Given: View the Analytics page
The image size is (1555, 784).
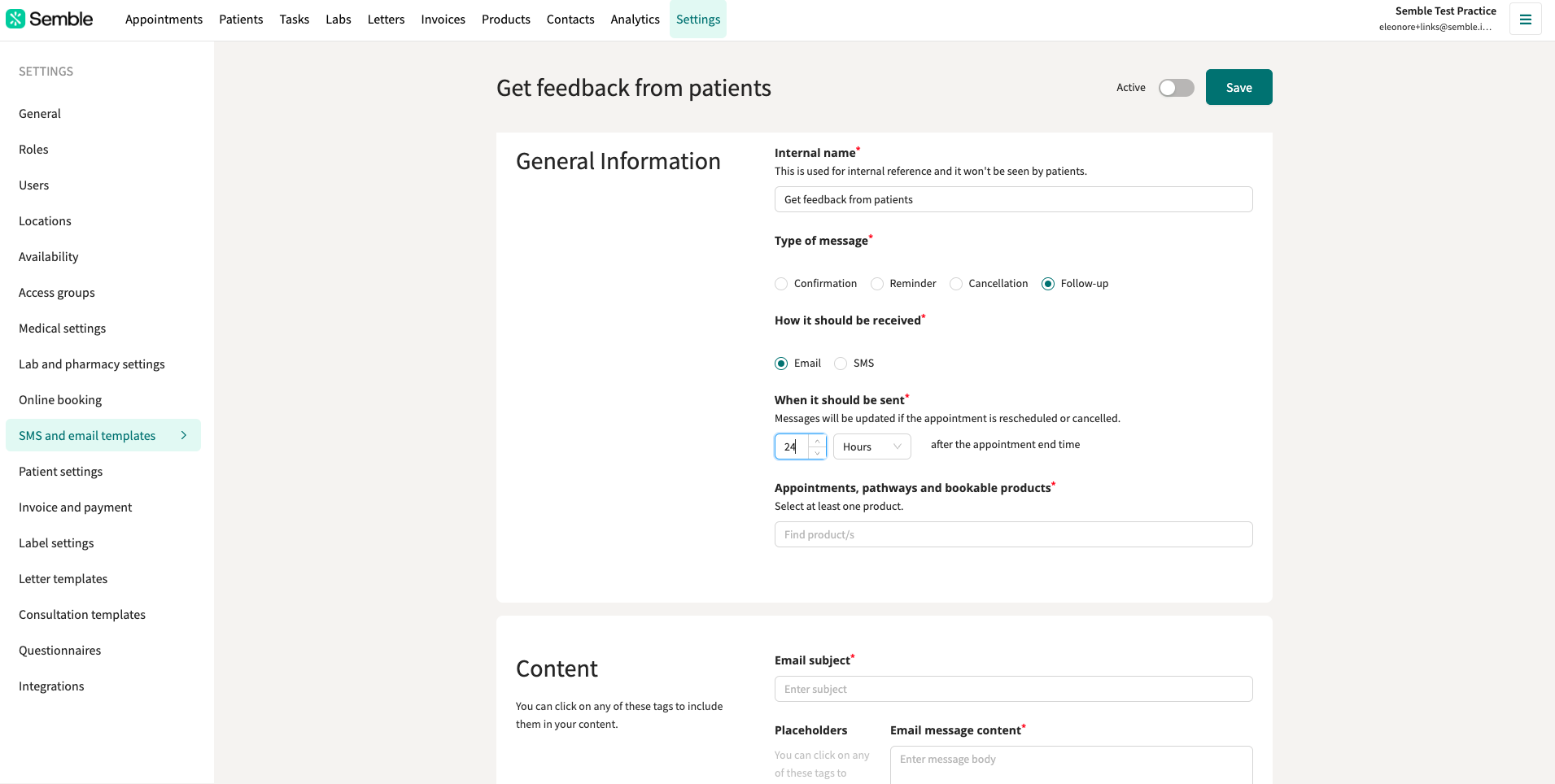Looking at the screenshot, I should (636, 20).
